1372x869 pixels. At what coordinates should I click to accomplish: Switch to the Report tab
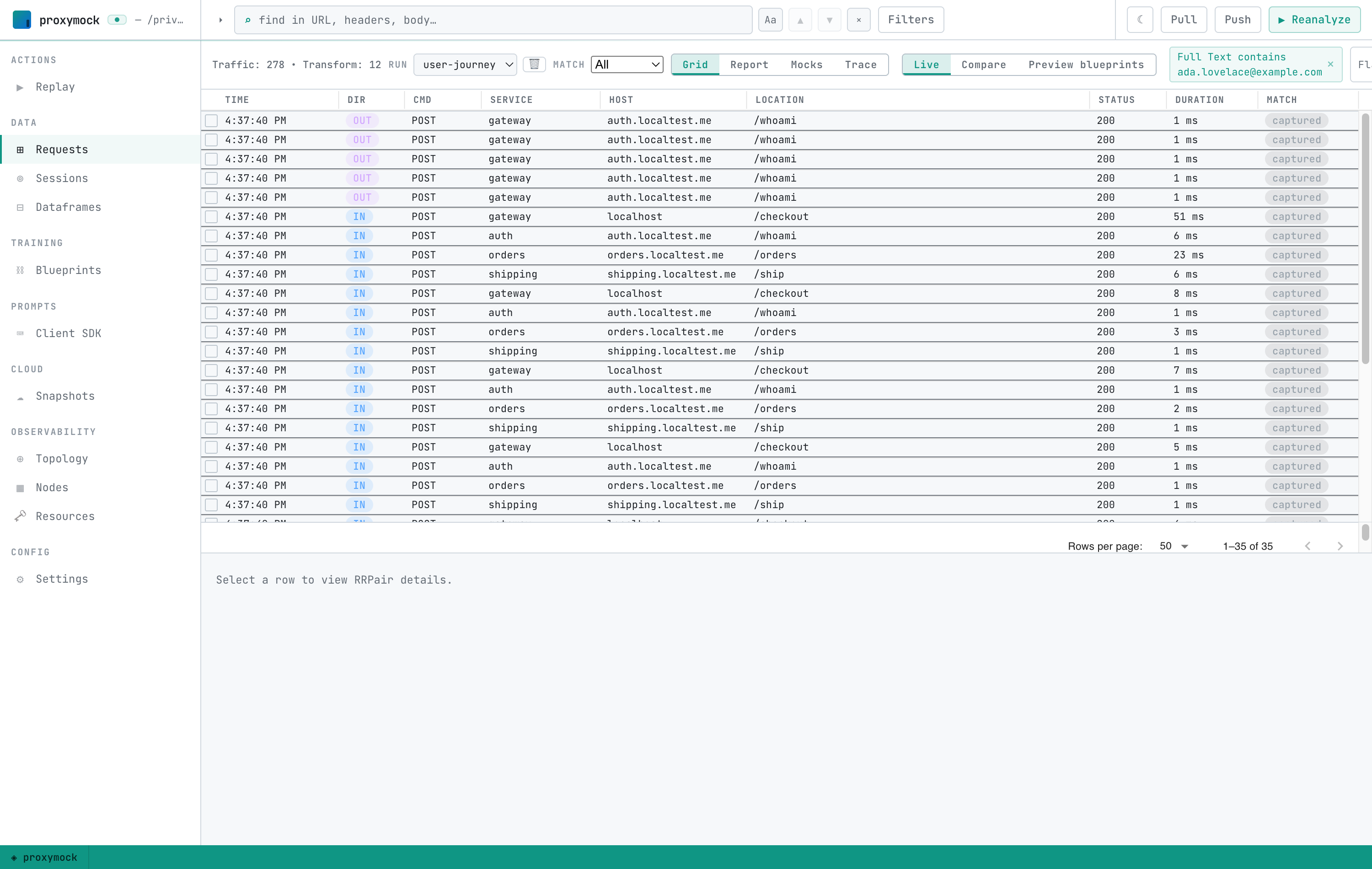[749, 64]
